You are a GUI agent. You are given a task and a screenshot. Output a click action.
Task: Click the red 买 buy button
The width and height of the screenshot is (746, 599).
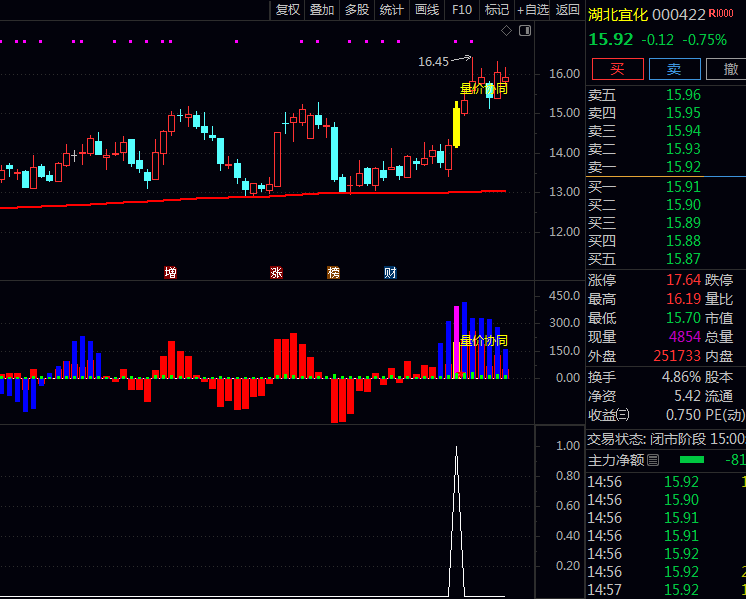[x=618, y=69]
